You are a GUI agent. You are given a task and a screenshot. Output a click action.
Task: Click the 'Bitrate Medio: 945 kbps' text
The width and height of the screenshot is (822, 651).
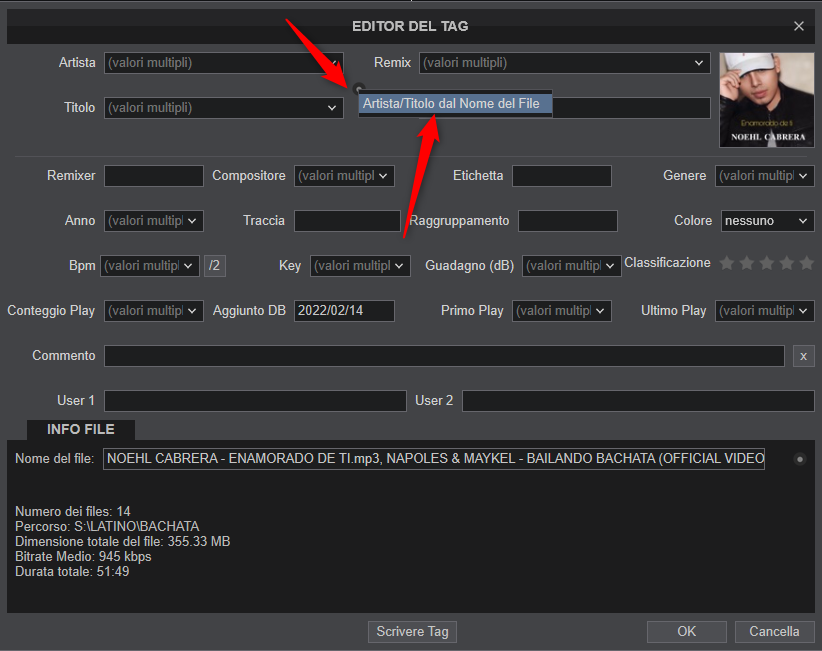tap(83, 557)
